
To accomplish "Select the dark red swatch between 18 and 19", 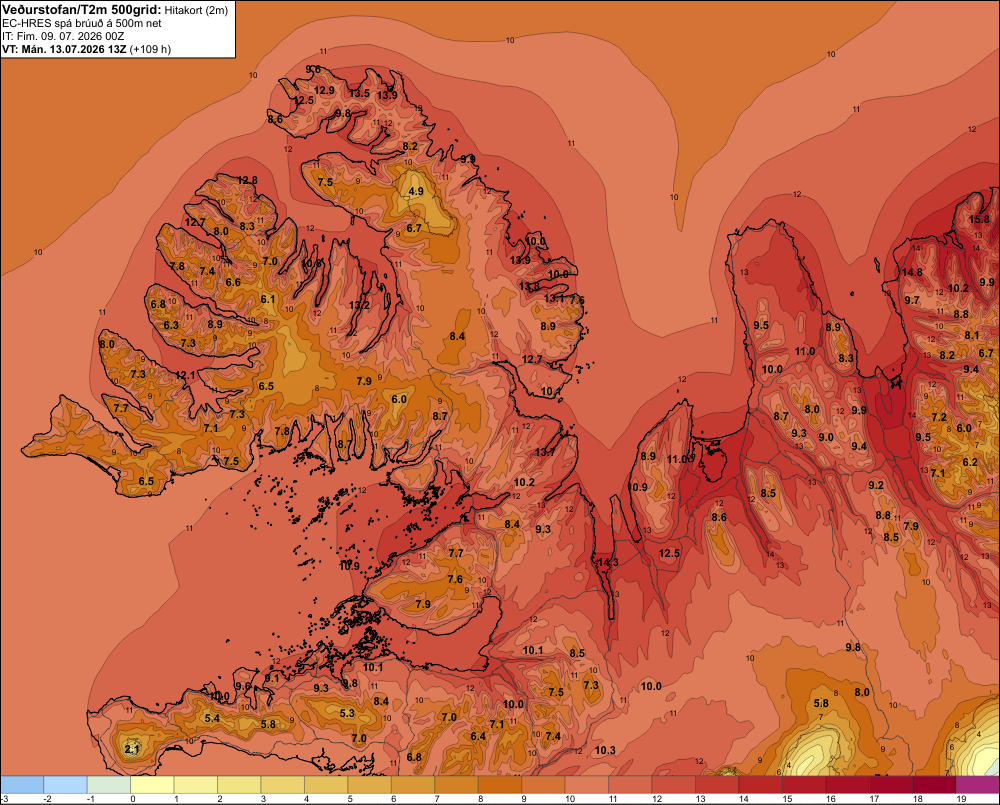I will (x=934, y=784).
